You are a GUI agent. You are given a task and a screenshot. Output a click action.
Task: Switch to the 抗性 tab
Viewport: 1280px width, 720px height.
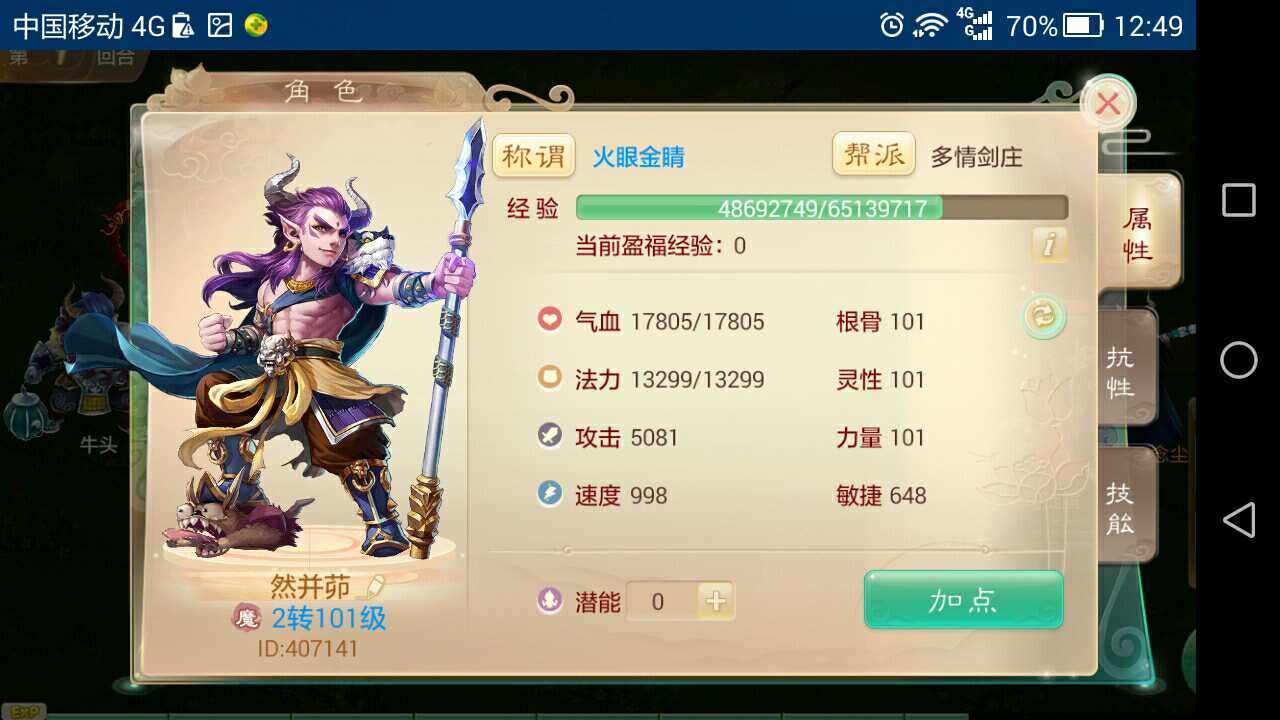[x=1124, y=370]
